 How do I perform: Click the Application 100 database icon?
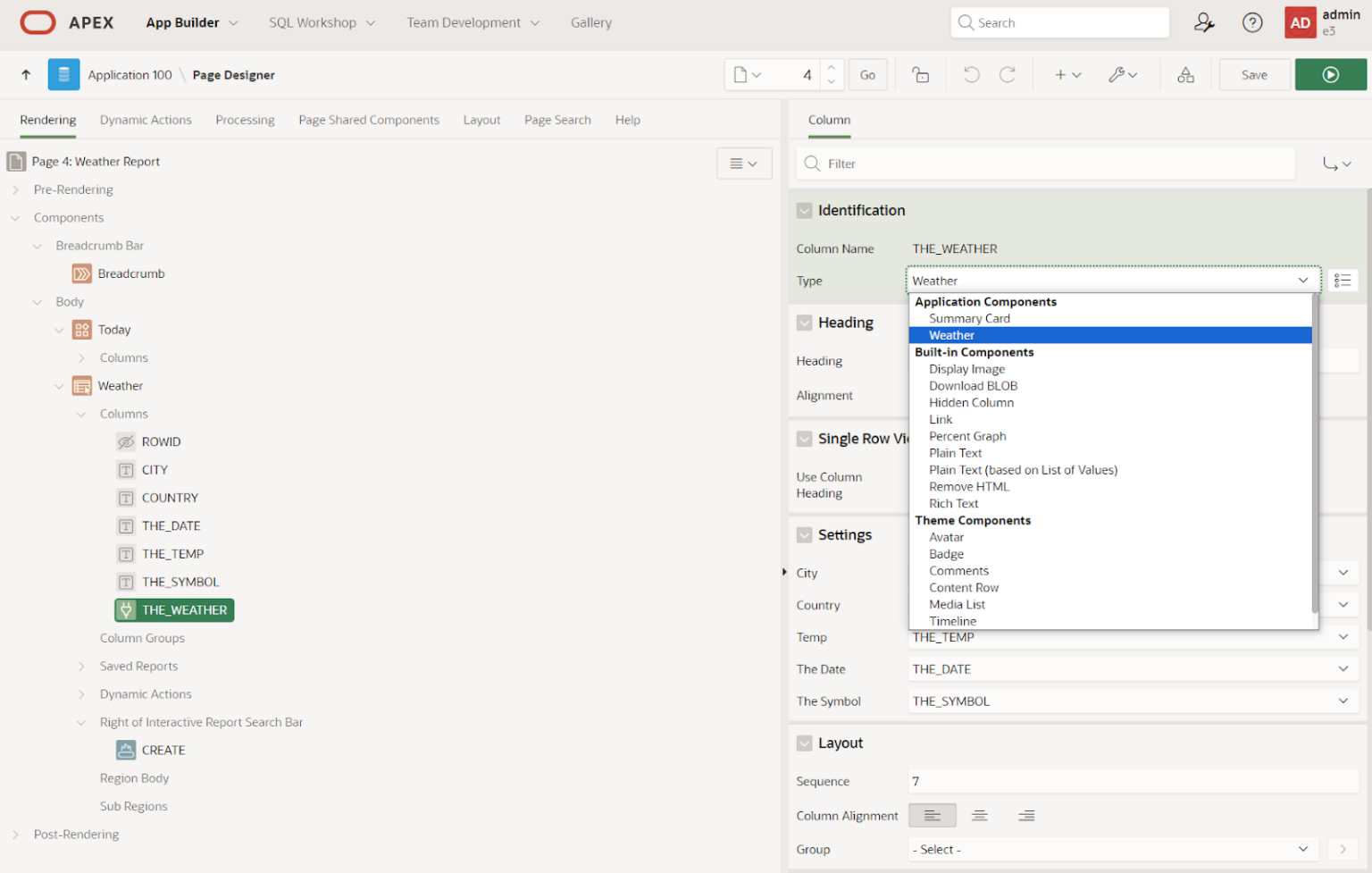coord(63,75)
